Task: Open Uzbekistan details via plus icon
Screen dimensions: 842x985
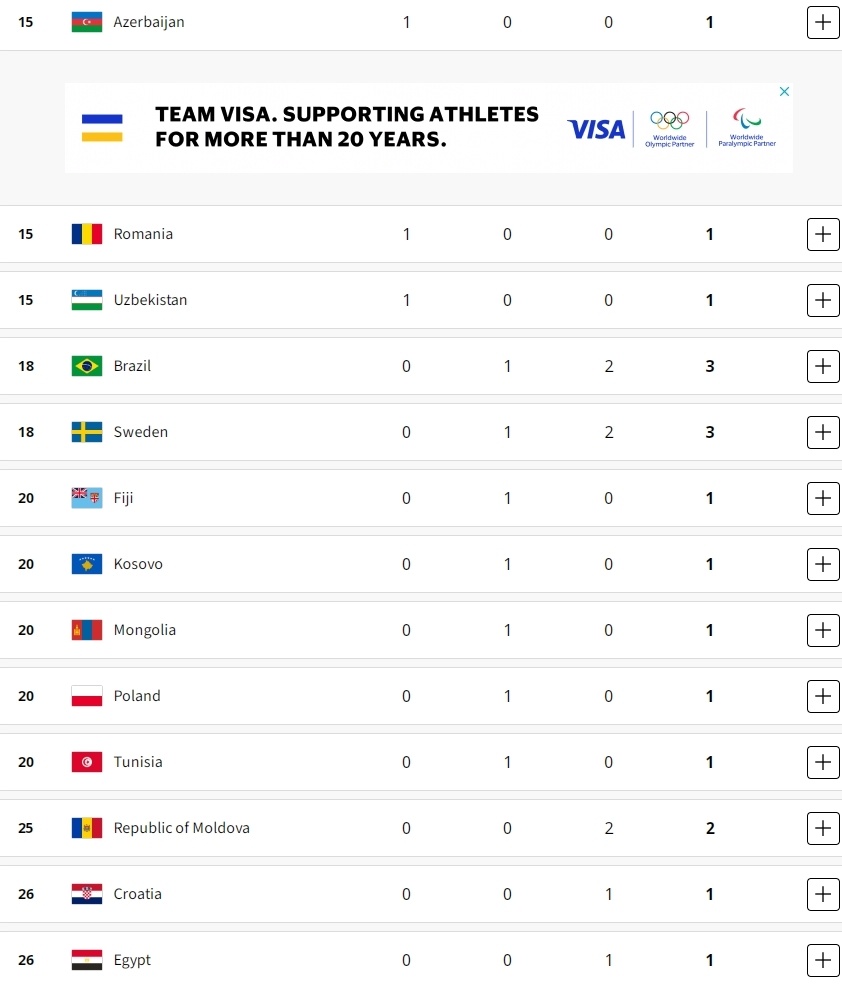Action: 823,300
